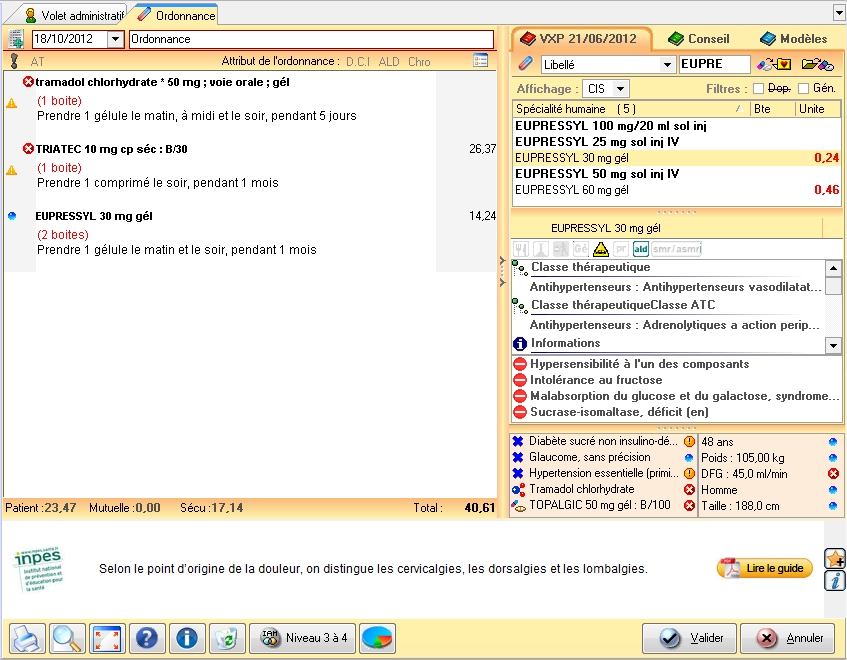The width and height of the screenshot is (847, 660).
Task: Switch to the Conseil tab
Action: pos(699,39)
